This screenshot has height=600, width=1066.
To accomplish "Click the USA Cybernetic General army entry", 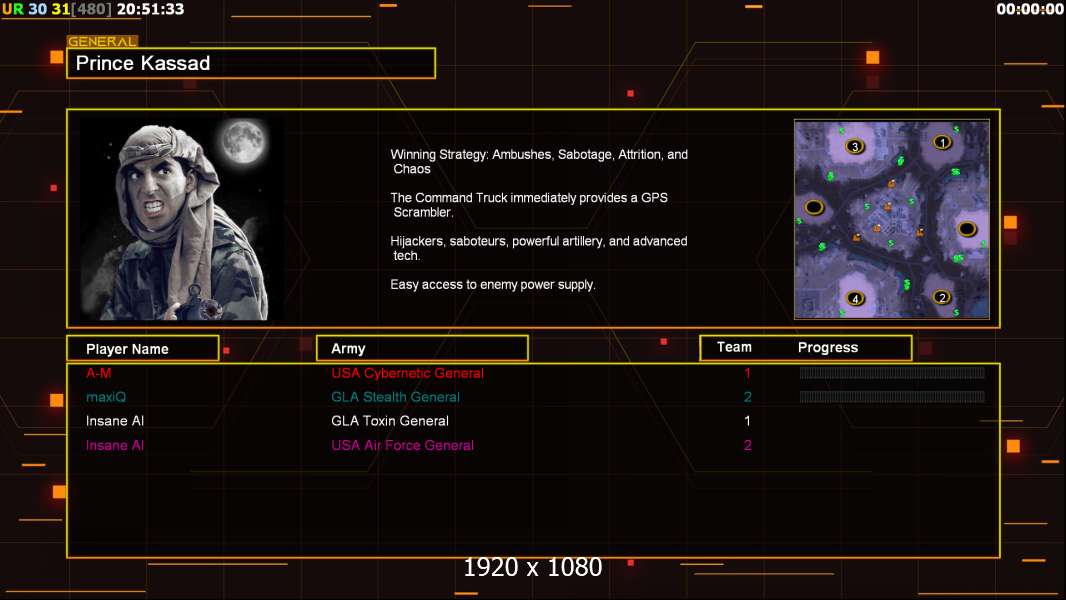I will click(x=407, y=373).
